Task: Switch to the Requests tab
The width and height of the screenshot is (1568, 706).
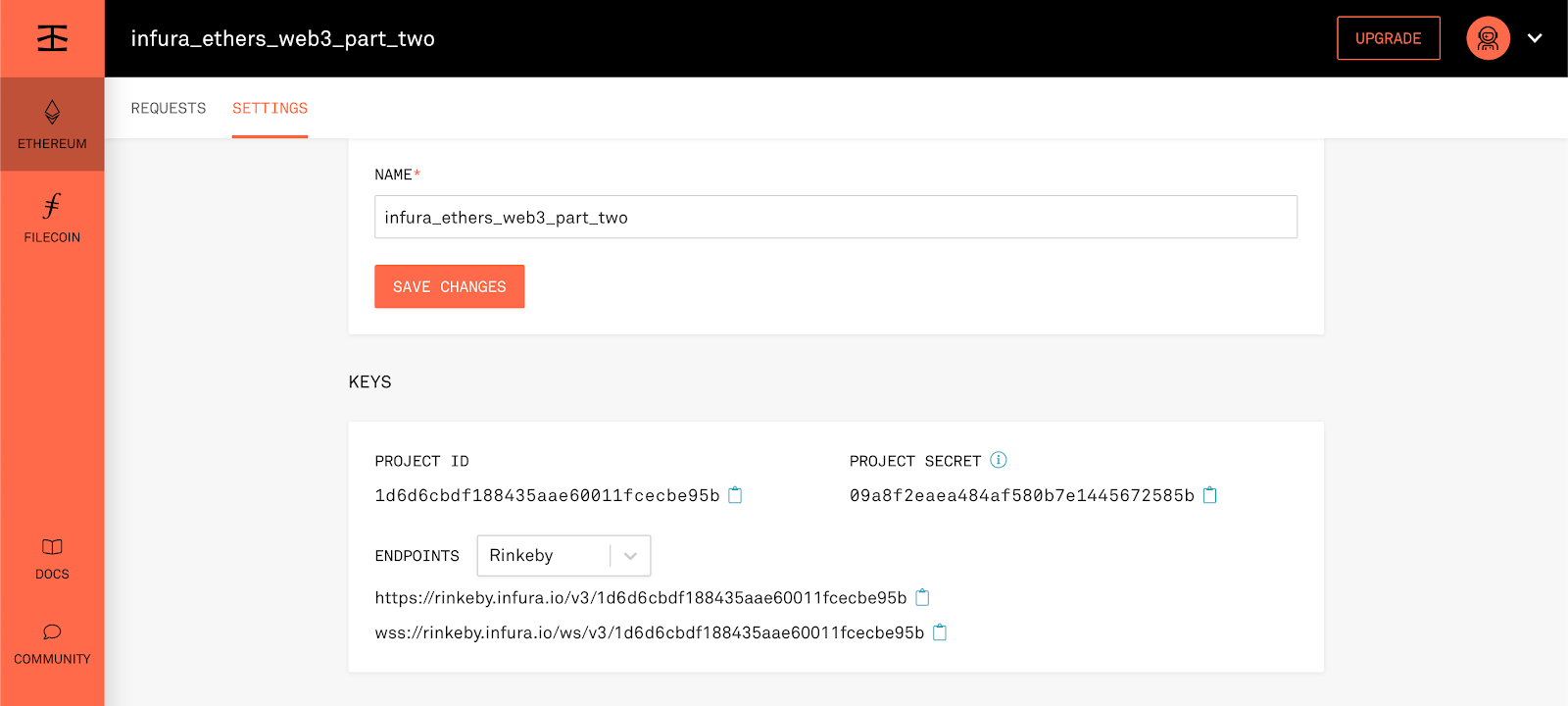Action: tap(169, 108)
